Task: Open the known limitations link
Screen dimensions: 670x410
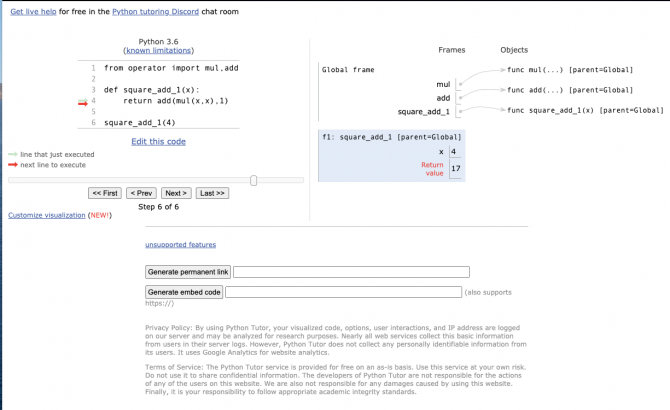Action: tap(159, 50)
